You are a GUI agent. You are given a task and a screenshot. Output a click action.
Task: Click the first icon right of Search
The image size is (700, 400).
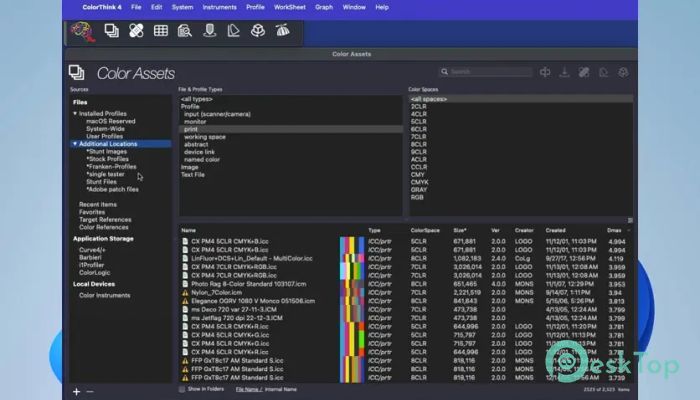tap(545, 72)
